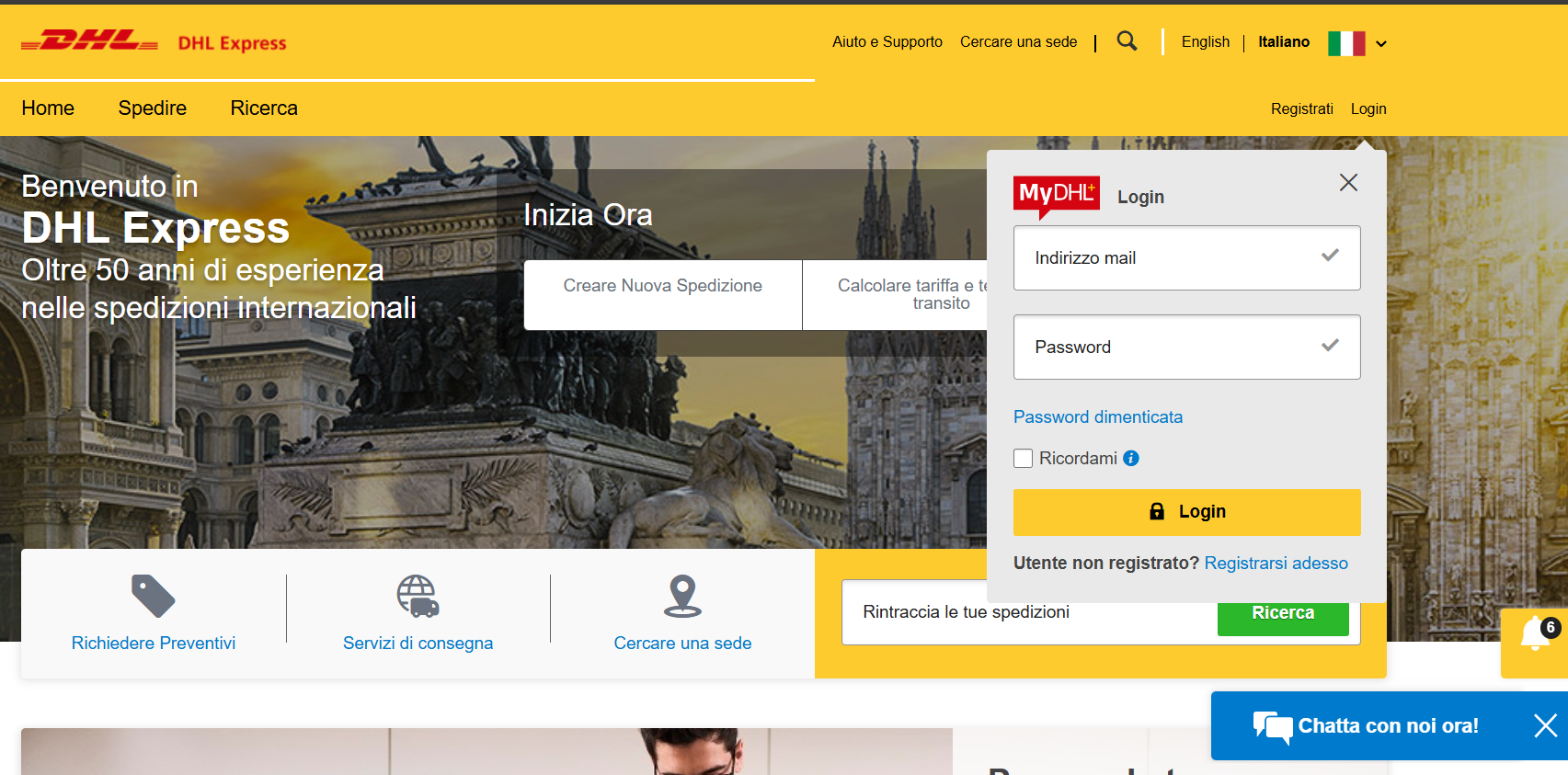Tick the Ricordami checkbox
The width and height of the screenshot is (1568, 775).
pos(1023,458)
